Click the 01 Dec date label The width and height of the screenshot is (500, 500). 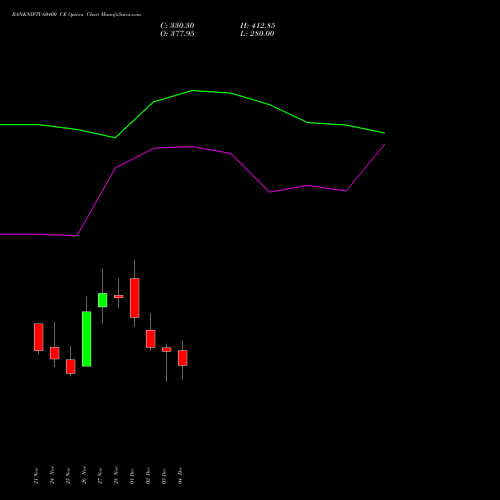(132, 475)
